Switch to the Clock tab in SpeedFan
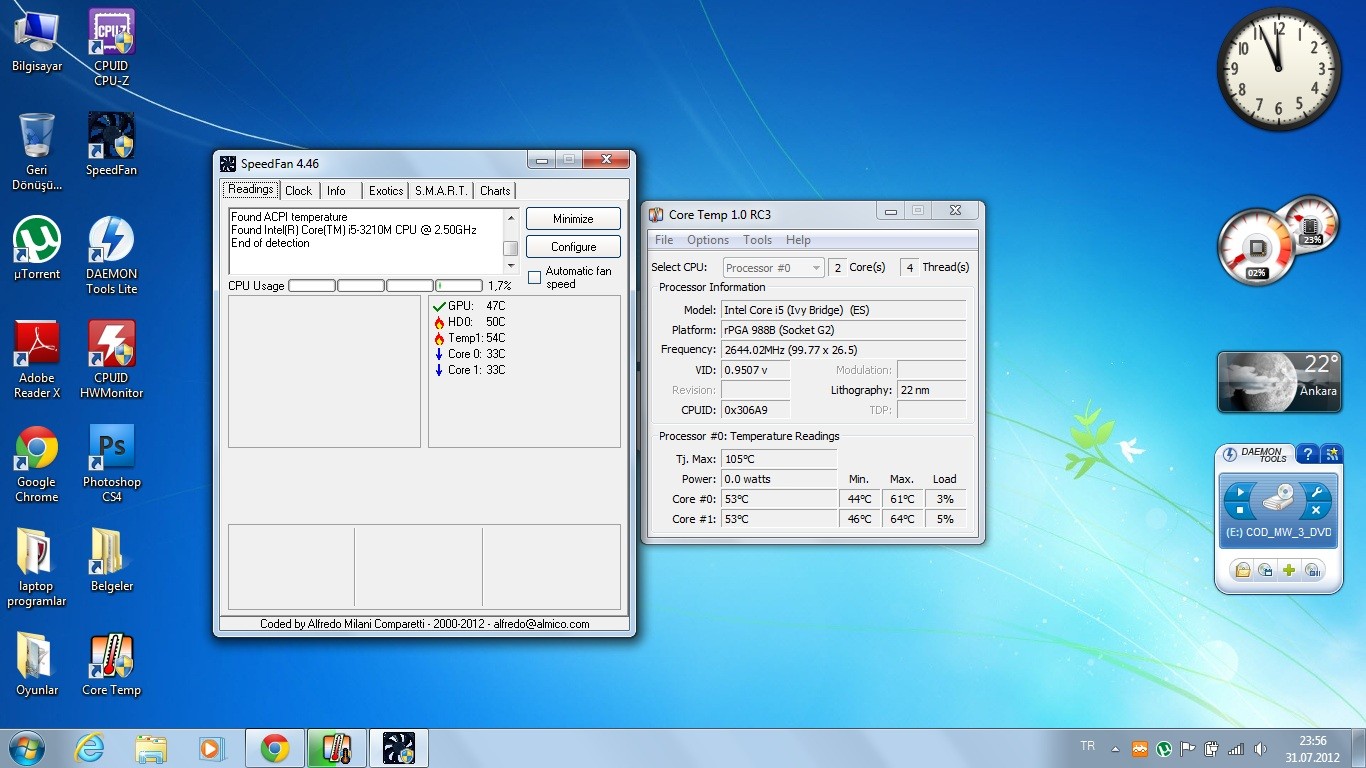Viewport: 1366px width, 768px height. click(298, 190)
